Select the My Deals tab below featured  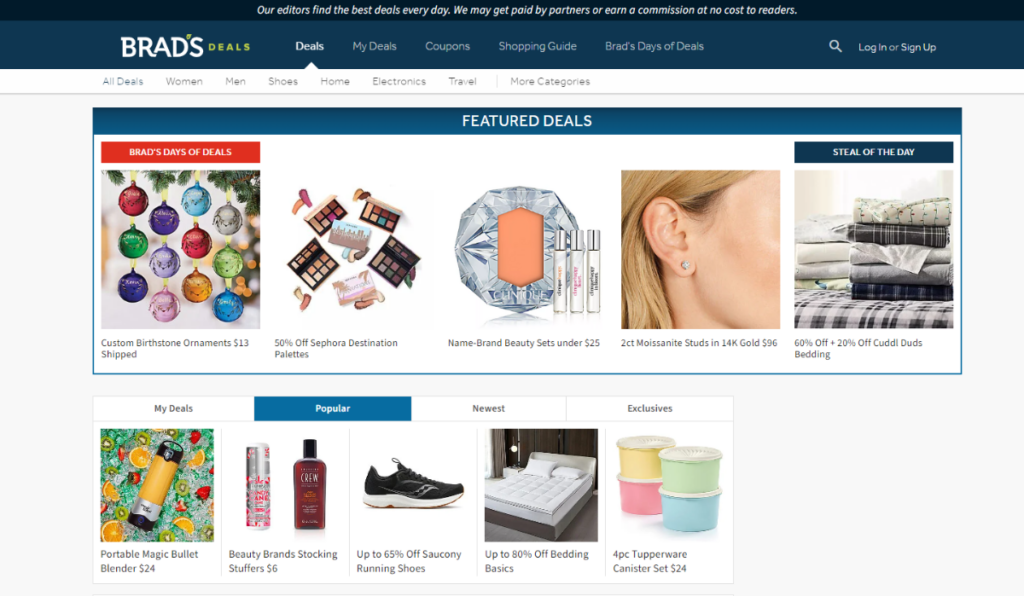pyautogui.click(x=173, y=409)
